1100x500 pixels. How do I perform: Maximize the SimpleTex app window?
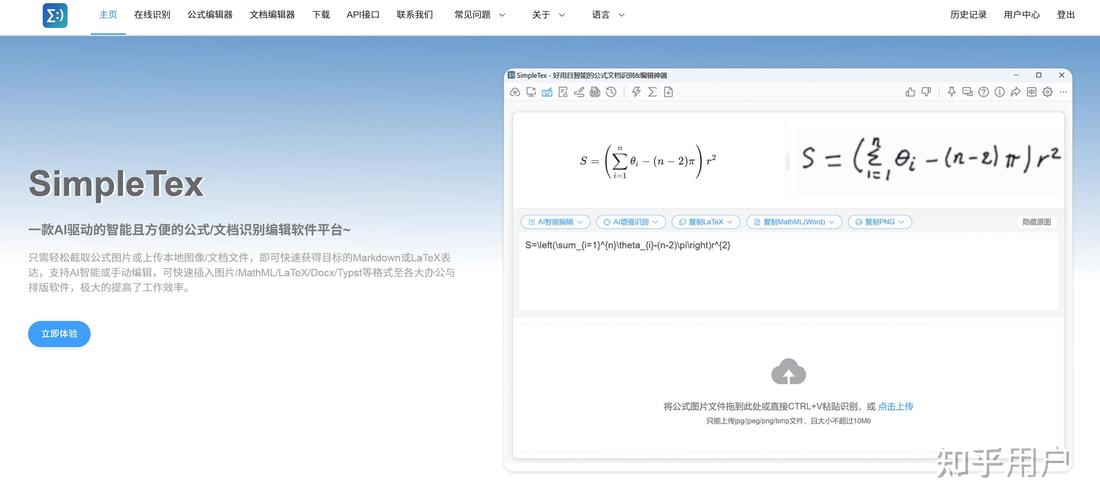pyautogui.click(x=1039, y=75)
